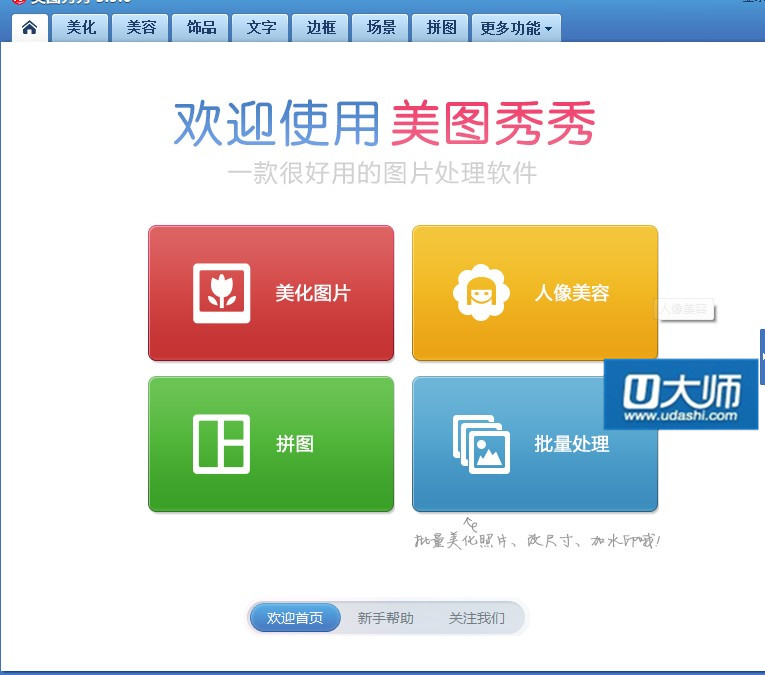Expand the side panel arrow on right edge

[x=762, y=356]
